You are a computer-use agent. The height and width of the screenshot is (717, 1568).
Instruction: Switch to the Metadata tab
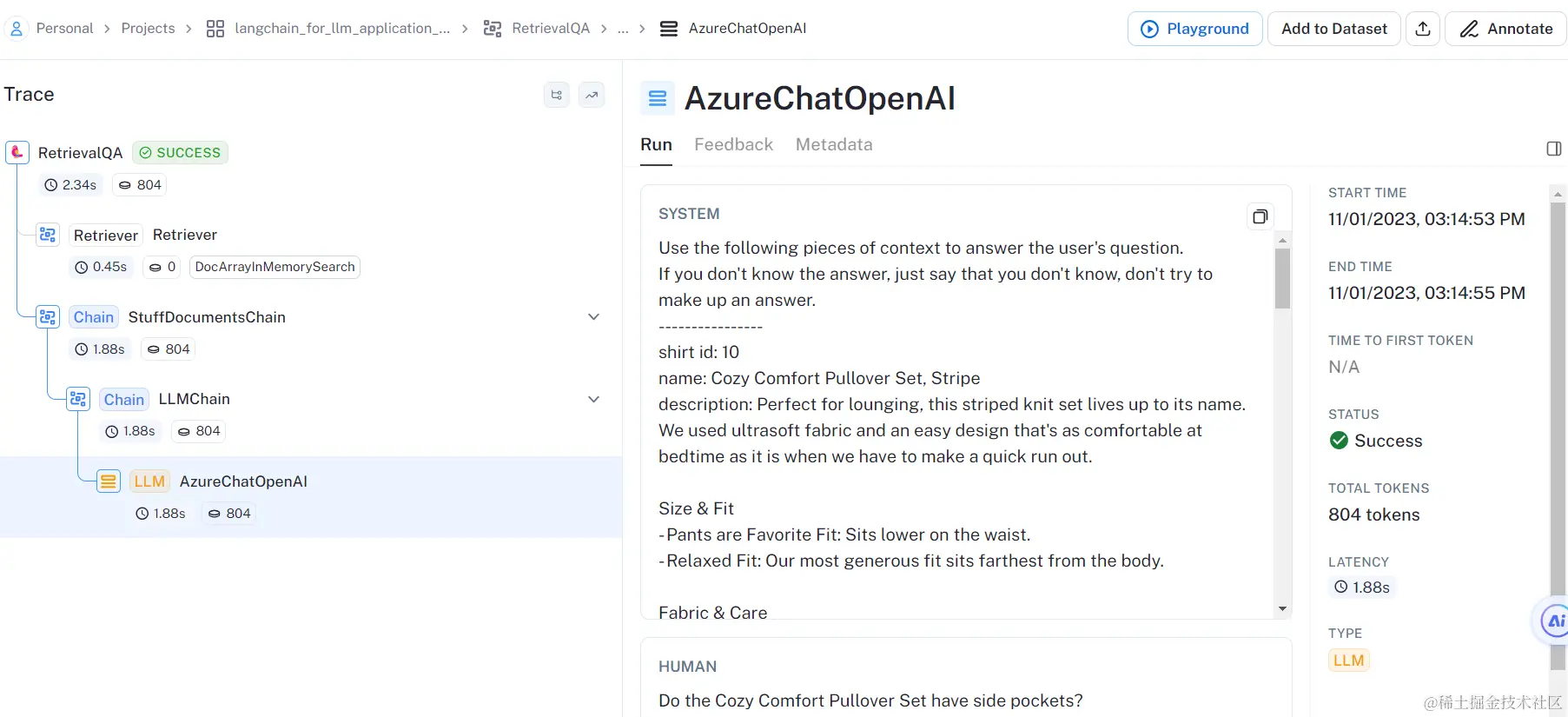(x=834, y=144)
